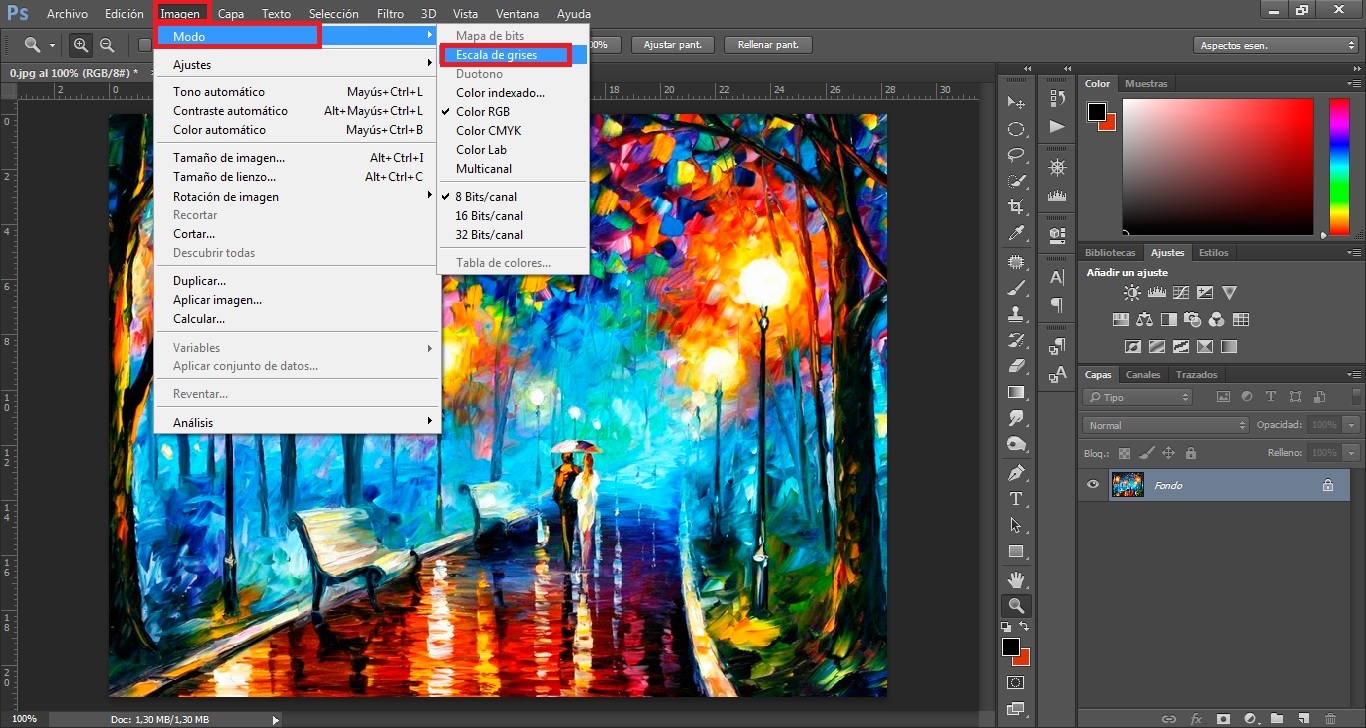This screenshot has width=1366, height=728.
Task: Select the Gradient tool
Action: (1016, 392)
